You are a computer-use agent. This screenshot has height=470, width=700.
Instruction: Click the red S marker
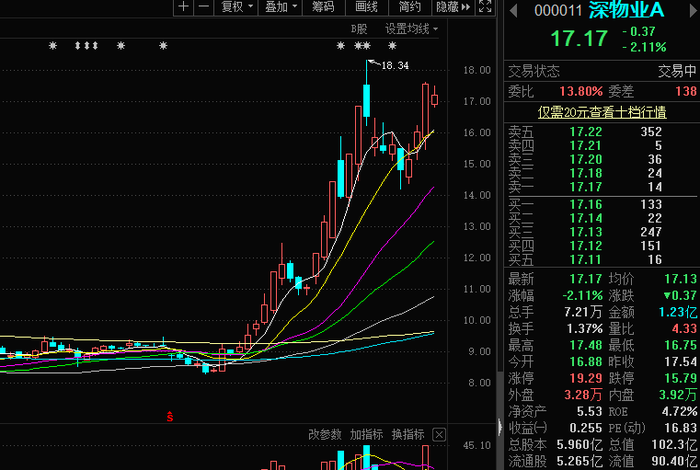click(170, 417)
